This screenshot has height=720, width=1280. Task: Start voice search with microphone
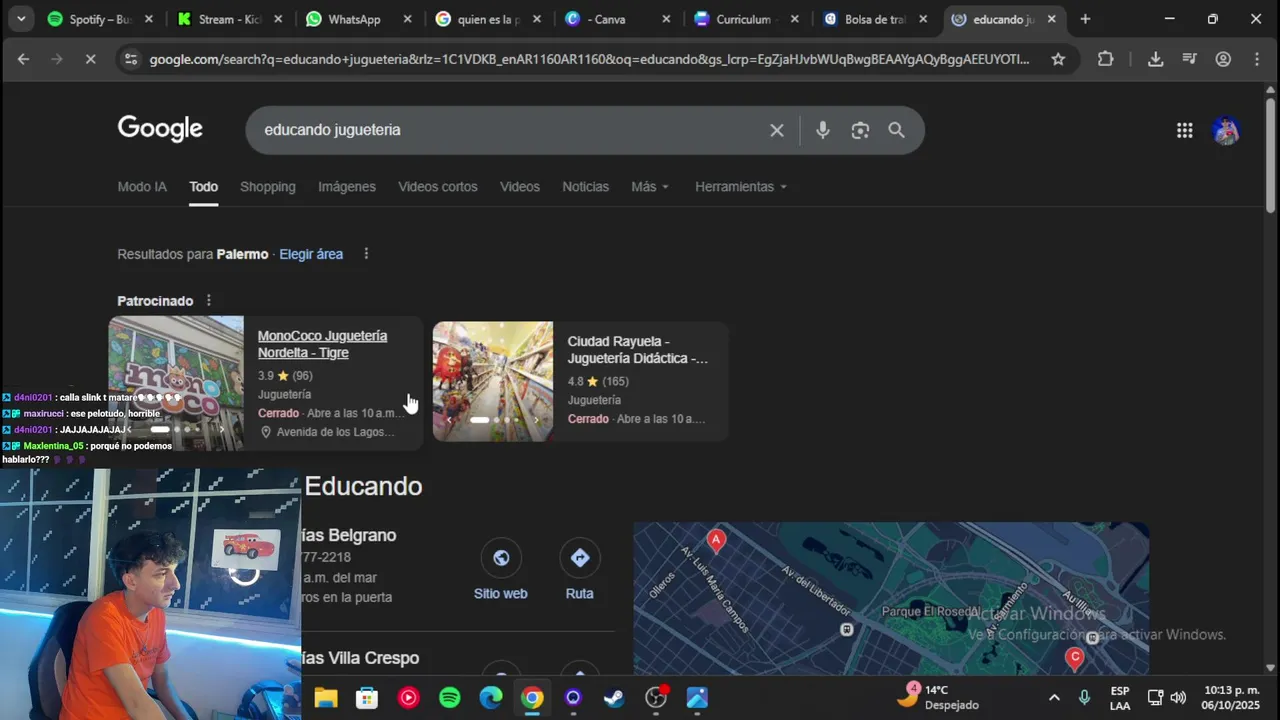[x=822, y=130]
